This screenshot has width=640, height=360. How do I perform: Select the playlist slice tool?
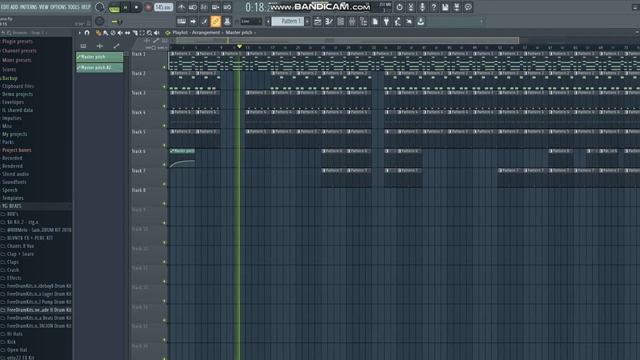(135, 33)
